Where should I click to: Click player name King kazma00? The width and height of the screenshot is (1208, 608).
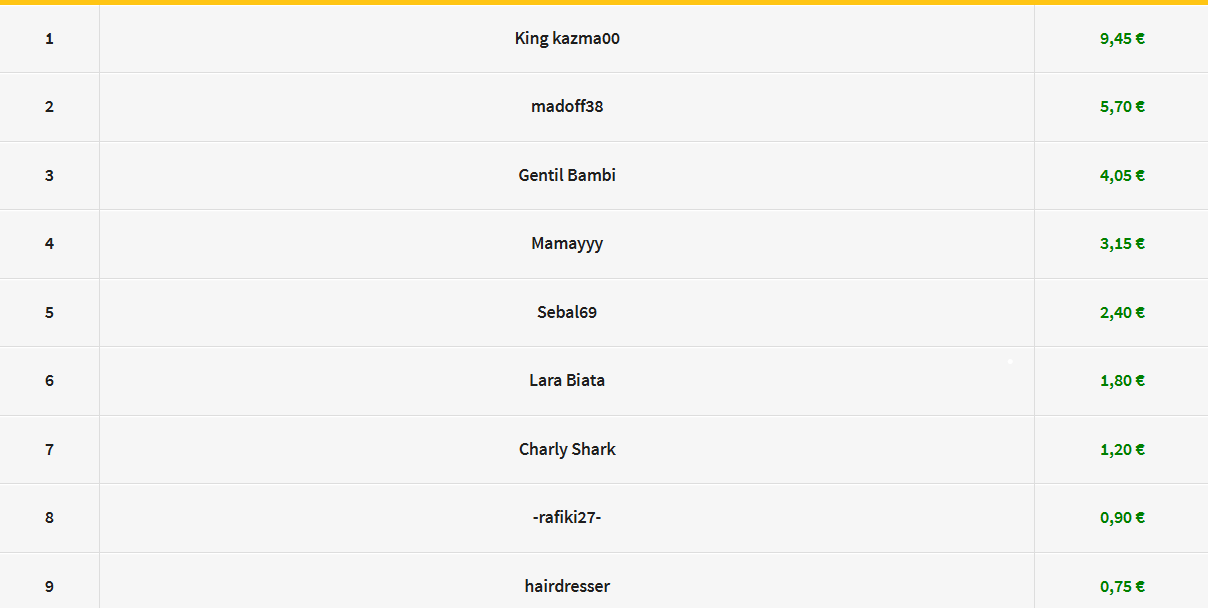click(567, 39)
